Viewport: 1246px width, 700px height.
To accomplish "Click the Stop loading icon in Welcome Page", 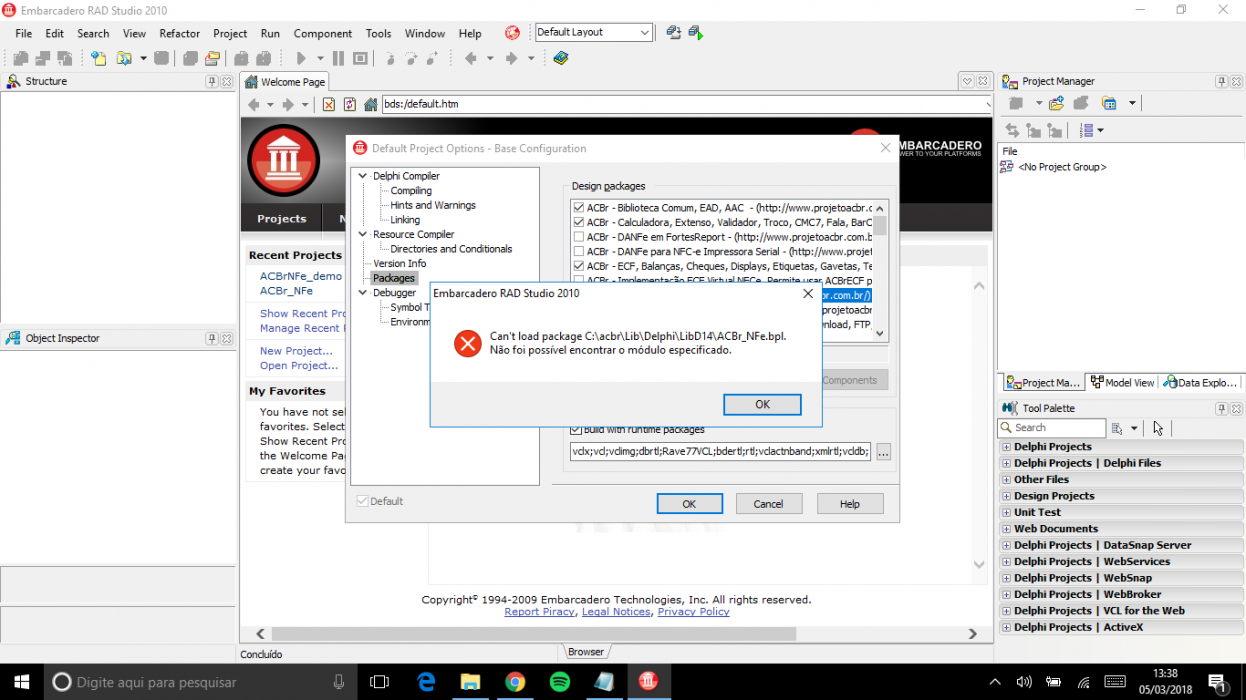I will point(328,104).
